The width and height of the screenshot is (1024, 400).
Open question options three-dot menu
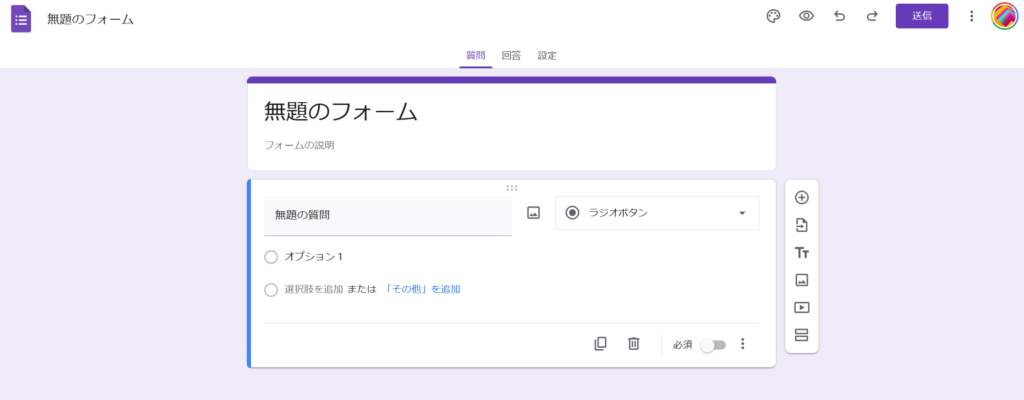point(742,344)
